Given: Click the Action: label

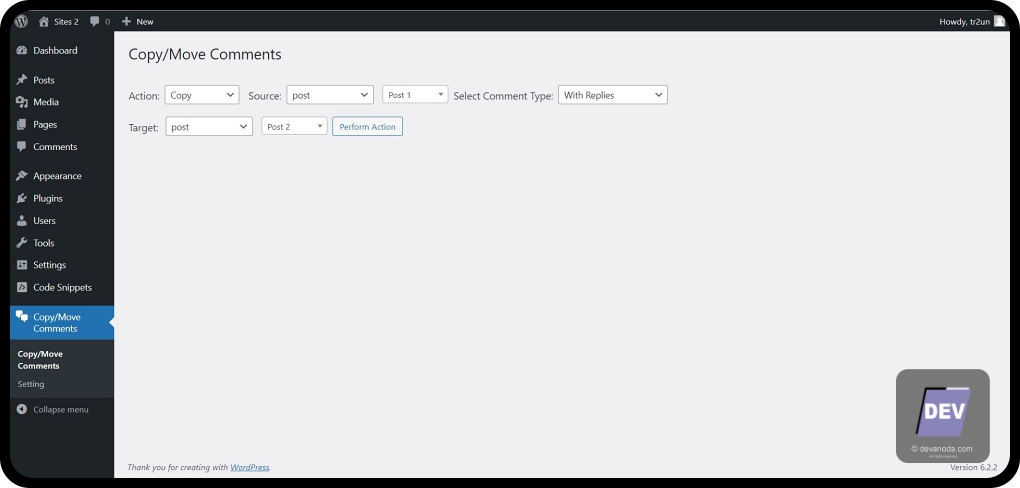Looking at the screenshot, I should pyautogui.click(x=144, y=96).
